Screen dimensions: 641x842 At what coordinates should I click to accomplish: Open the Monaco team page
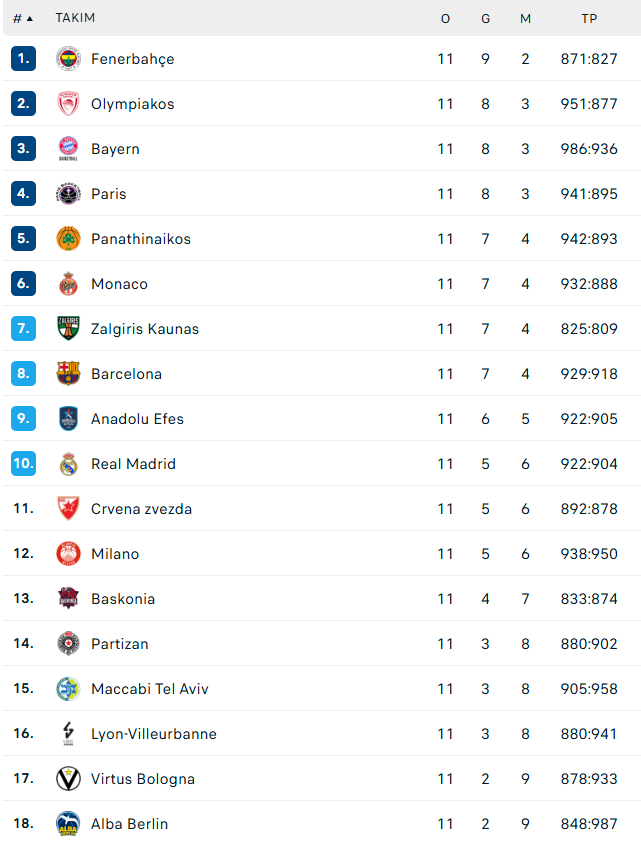(119, 284)
